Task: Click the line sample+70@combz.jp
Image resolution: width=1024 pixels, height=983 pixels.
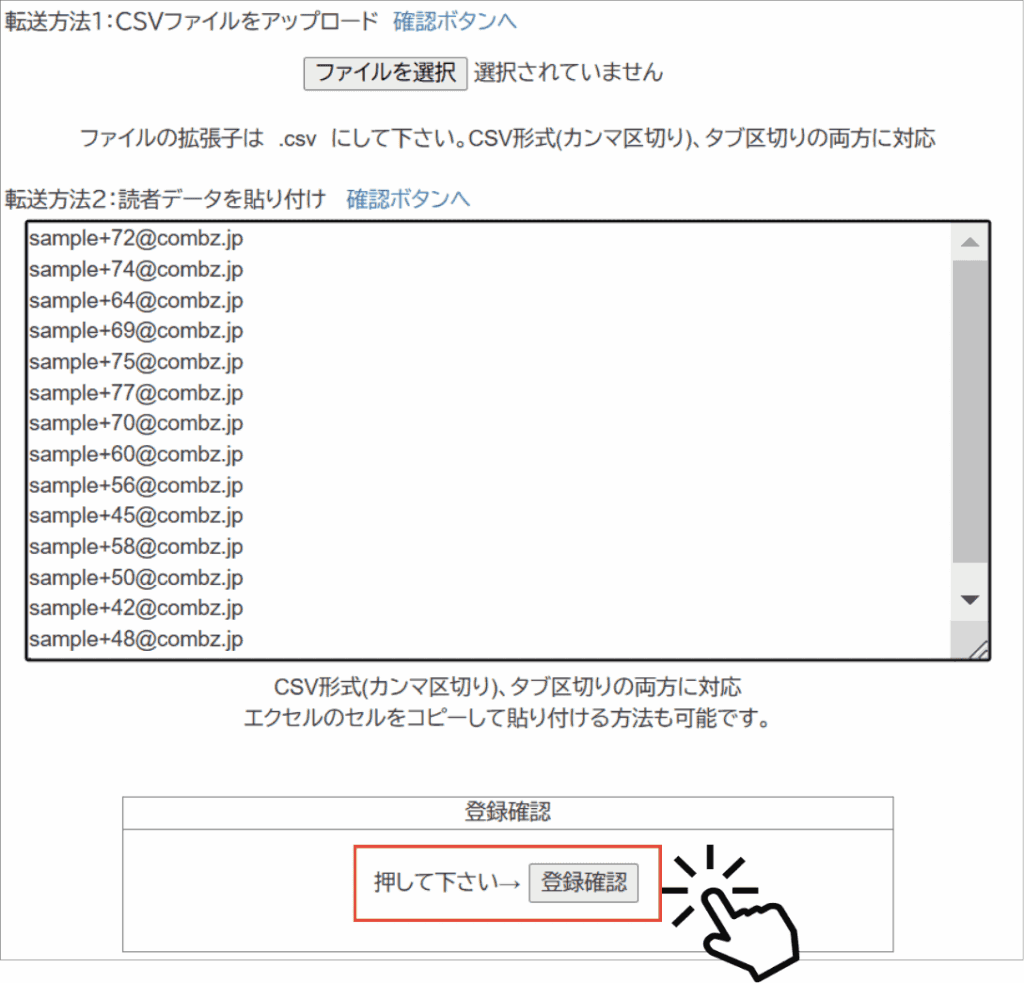Action: 136,423
